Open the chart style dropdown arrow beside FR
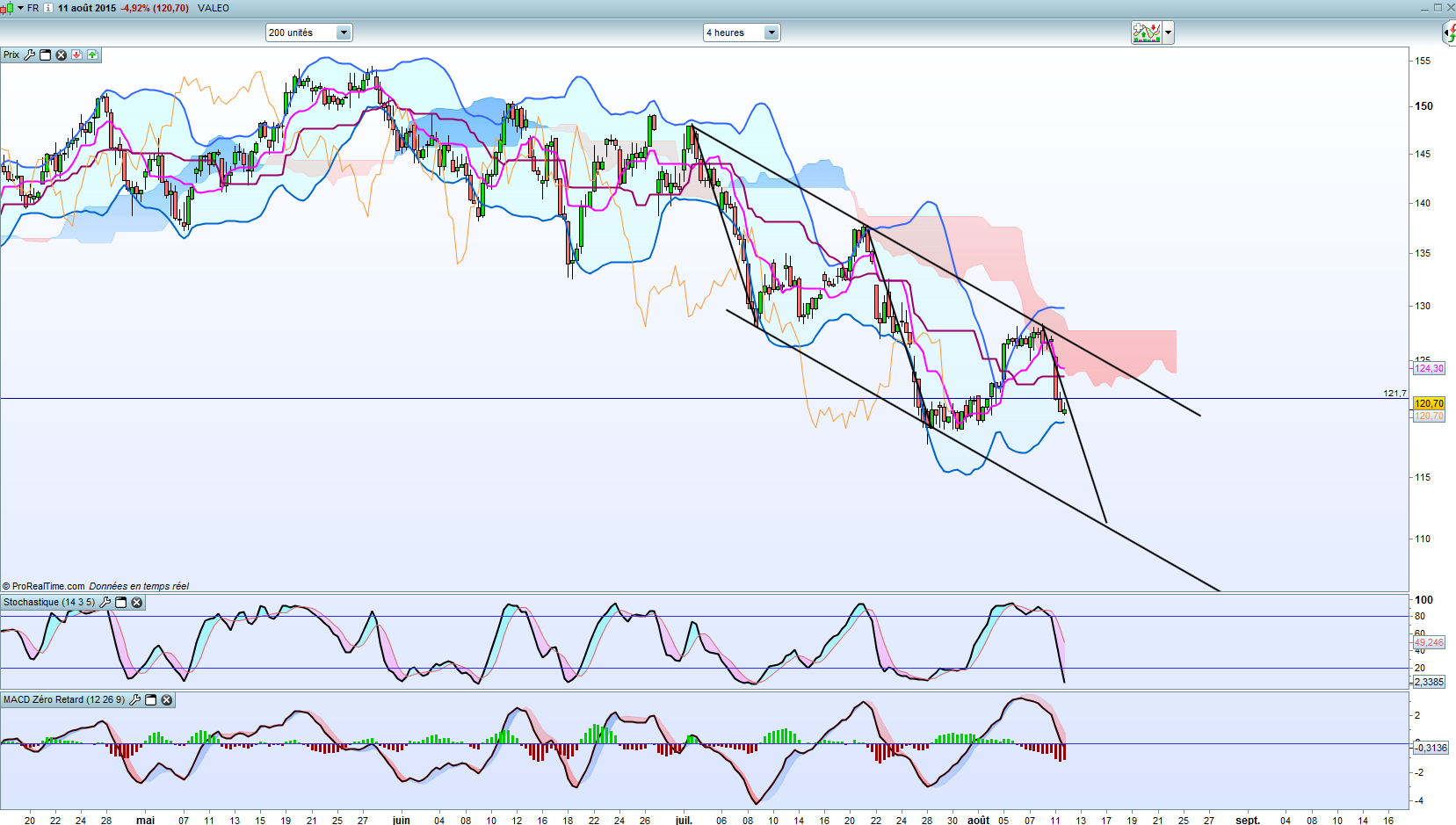This screenshot has height=825, width=1456. pyautogui.click(x=20, y=8)
